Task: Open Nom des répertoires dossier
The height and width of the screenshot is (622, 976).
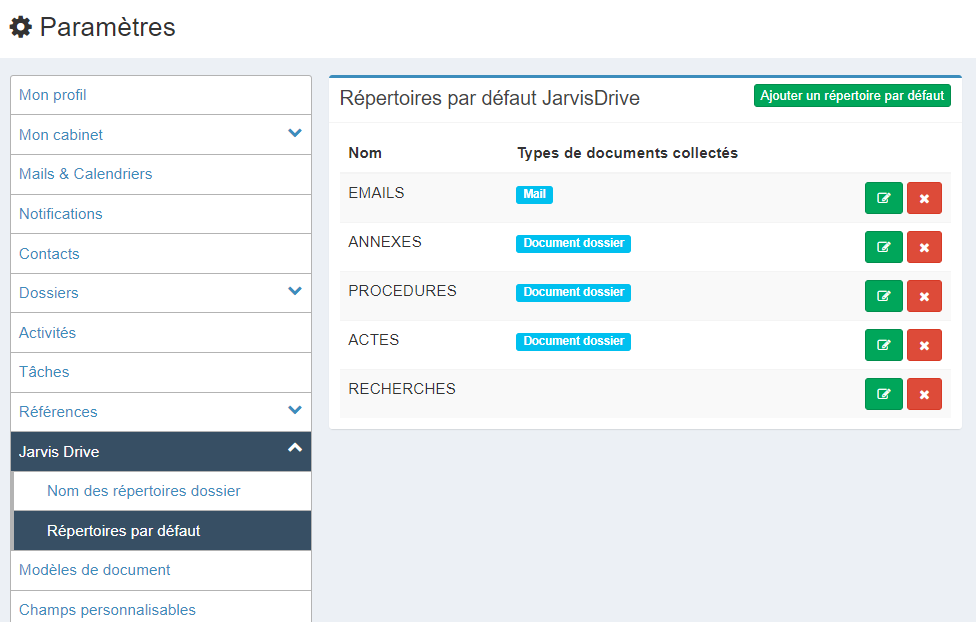Action: [162, 491]
